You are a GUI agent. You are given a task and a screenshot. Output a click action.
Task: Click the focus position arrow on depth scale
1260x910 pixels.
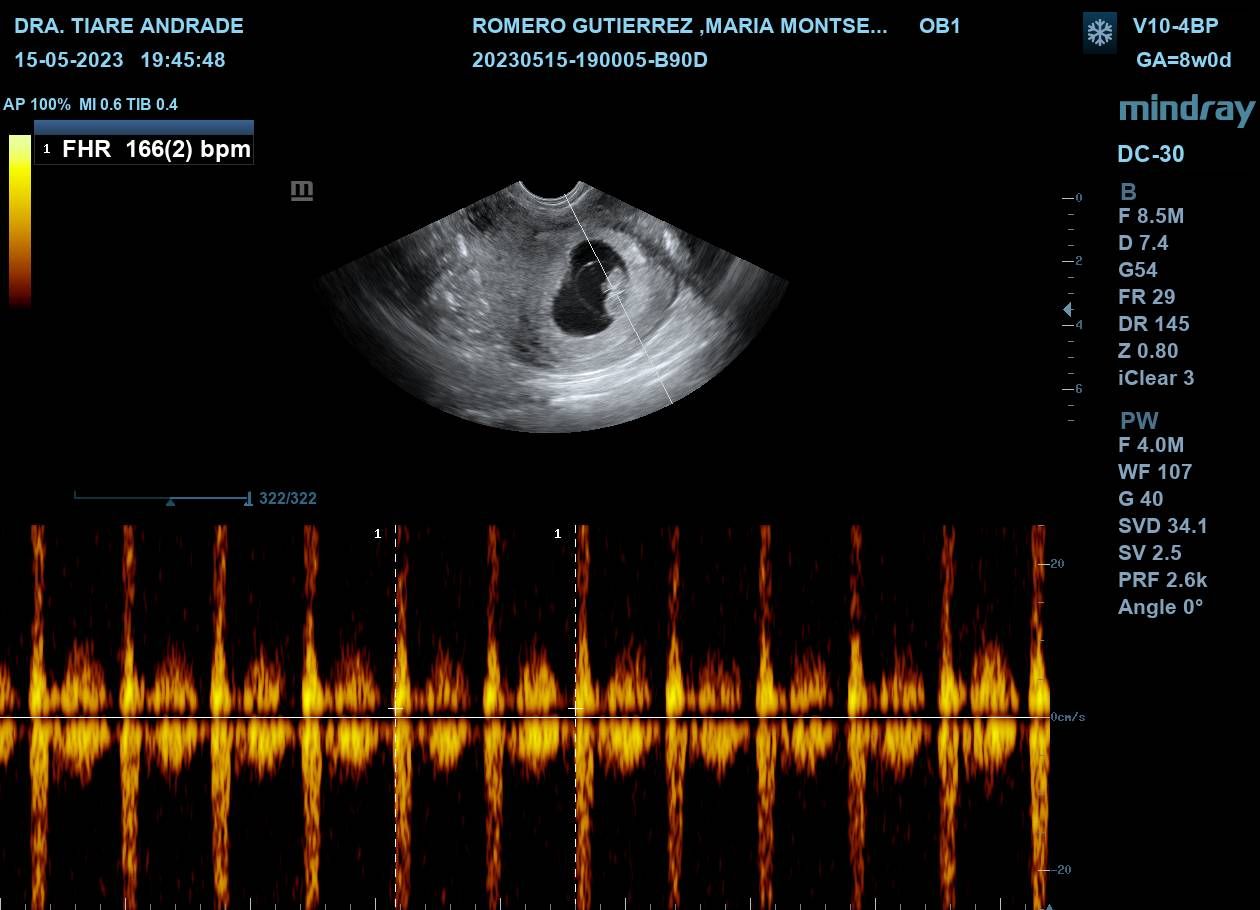(1067, 310)
